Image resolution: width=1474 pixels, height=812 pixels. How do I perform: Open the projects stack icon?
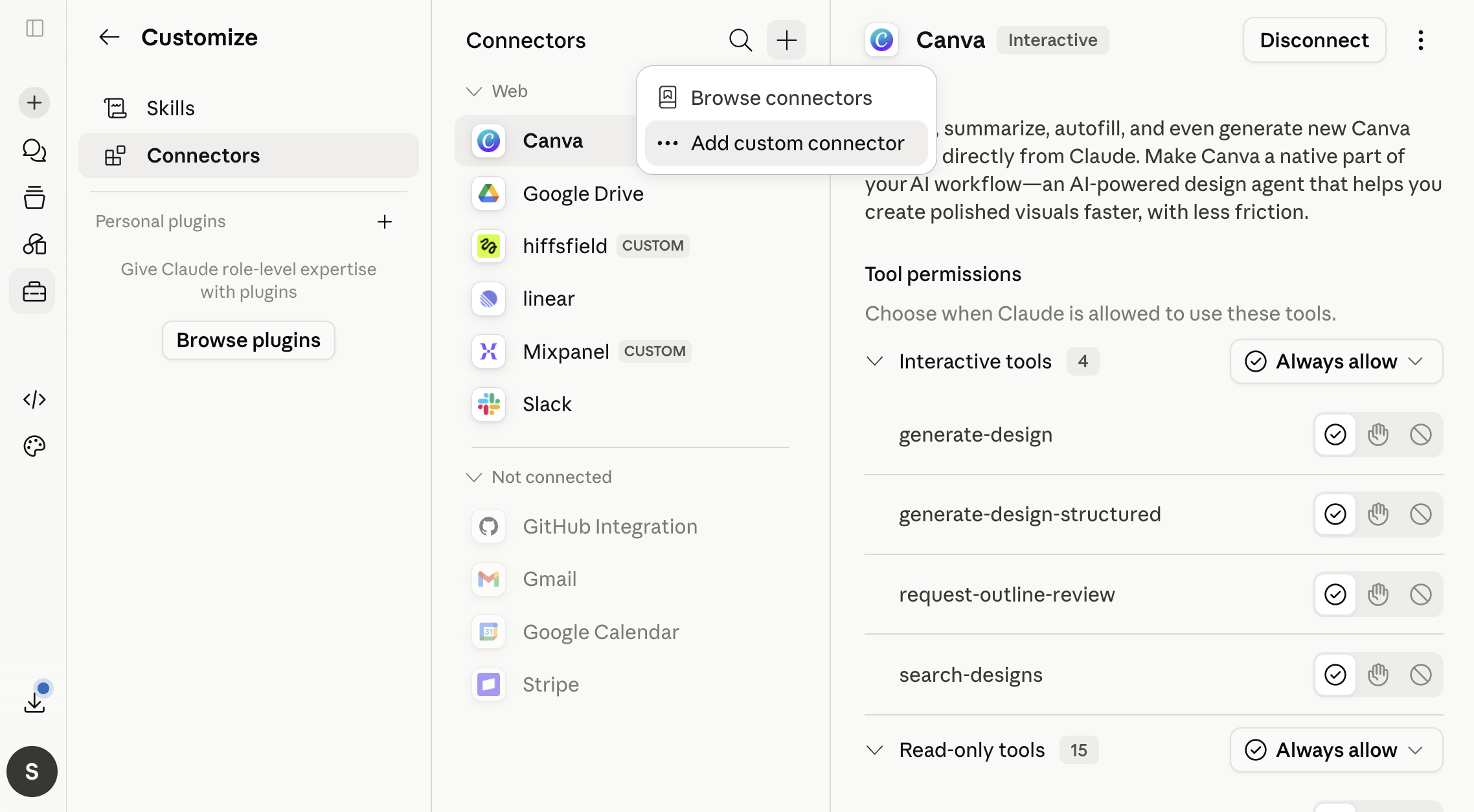click(x=34, y=197)
